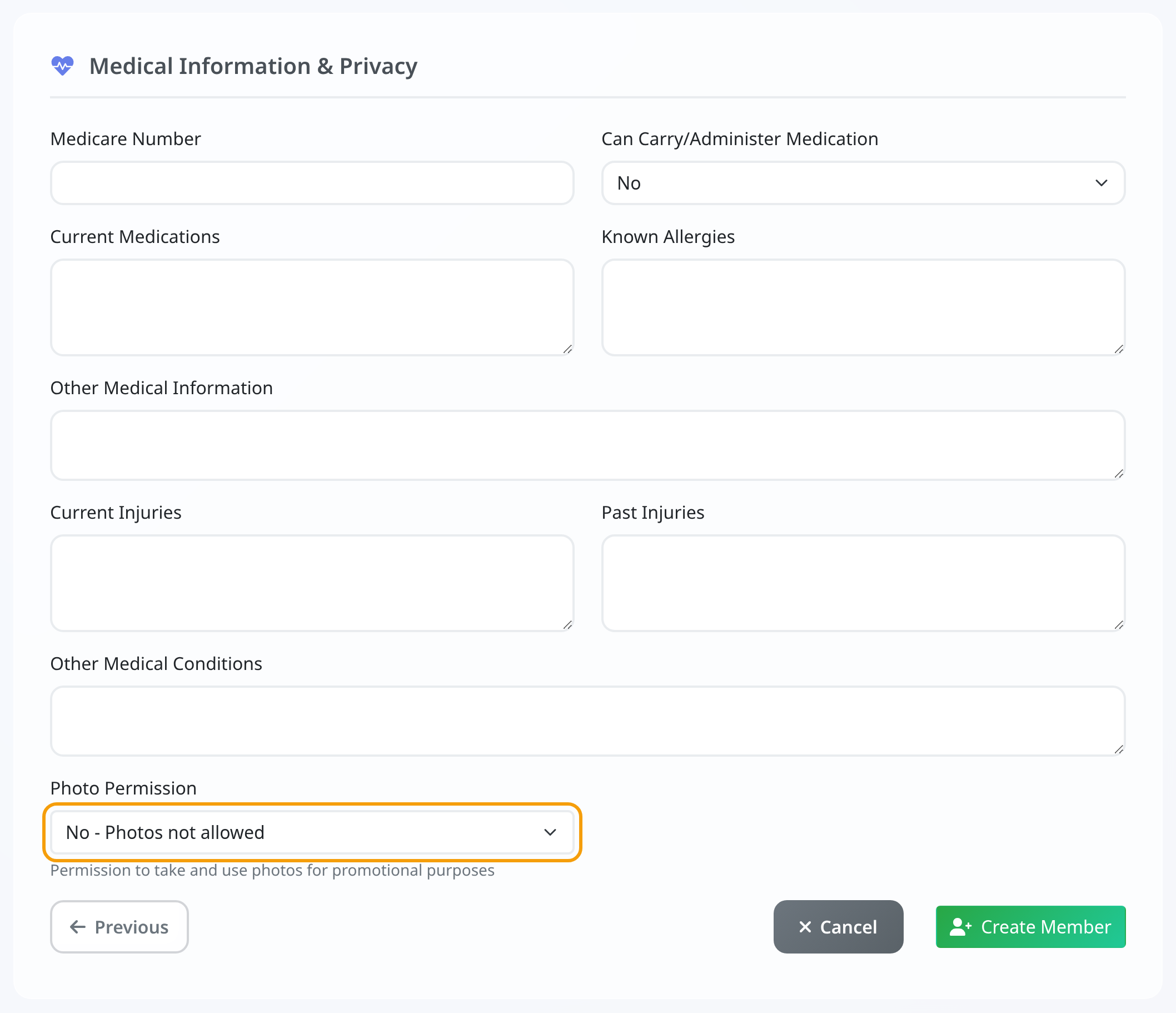The height and width of the screenshot is (1013, 1176).
Task: Click the Create Member button
Action: pos(1031,927)
